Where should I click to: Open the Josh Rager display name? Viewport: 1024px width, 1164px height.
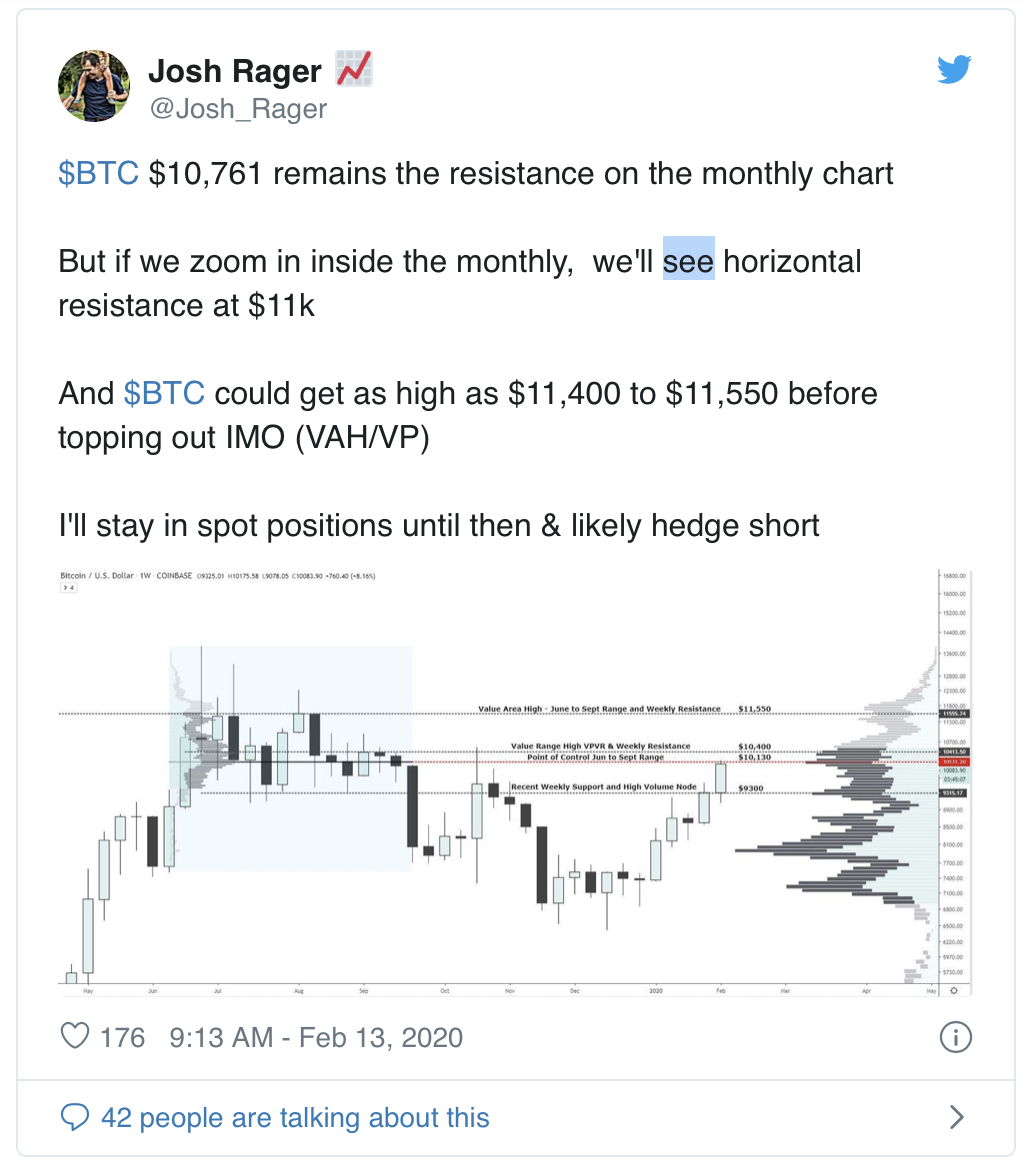pos(235,71)
